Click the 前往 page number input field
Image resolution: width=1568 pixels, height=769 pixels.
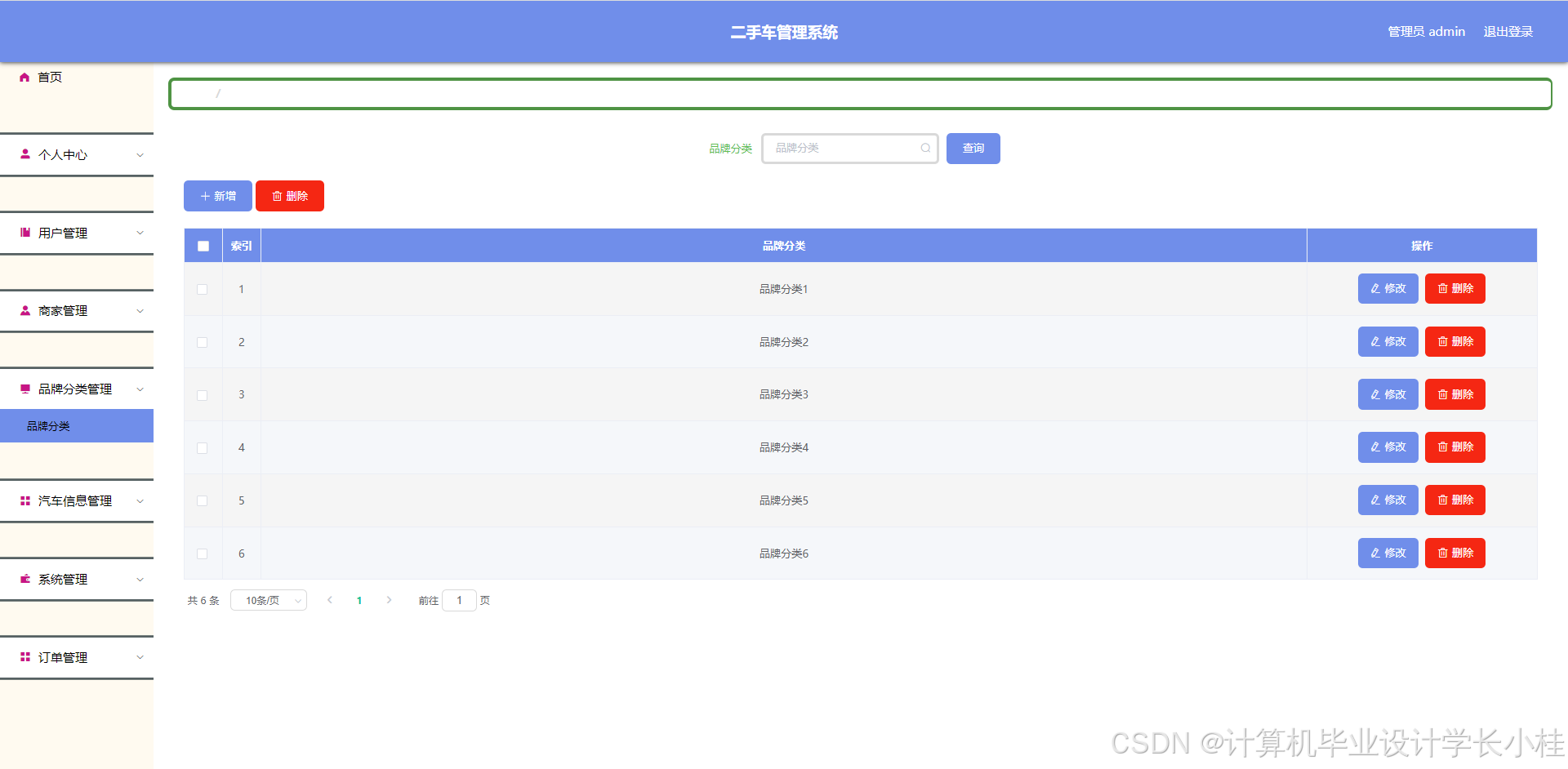pos(459,600)
